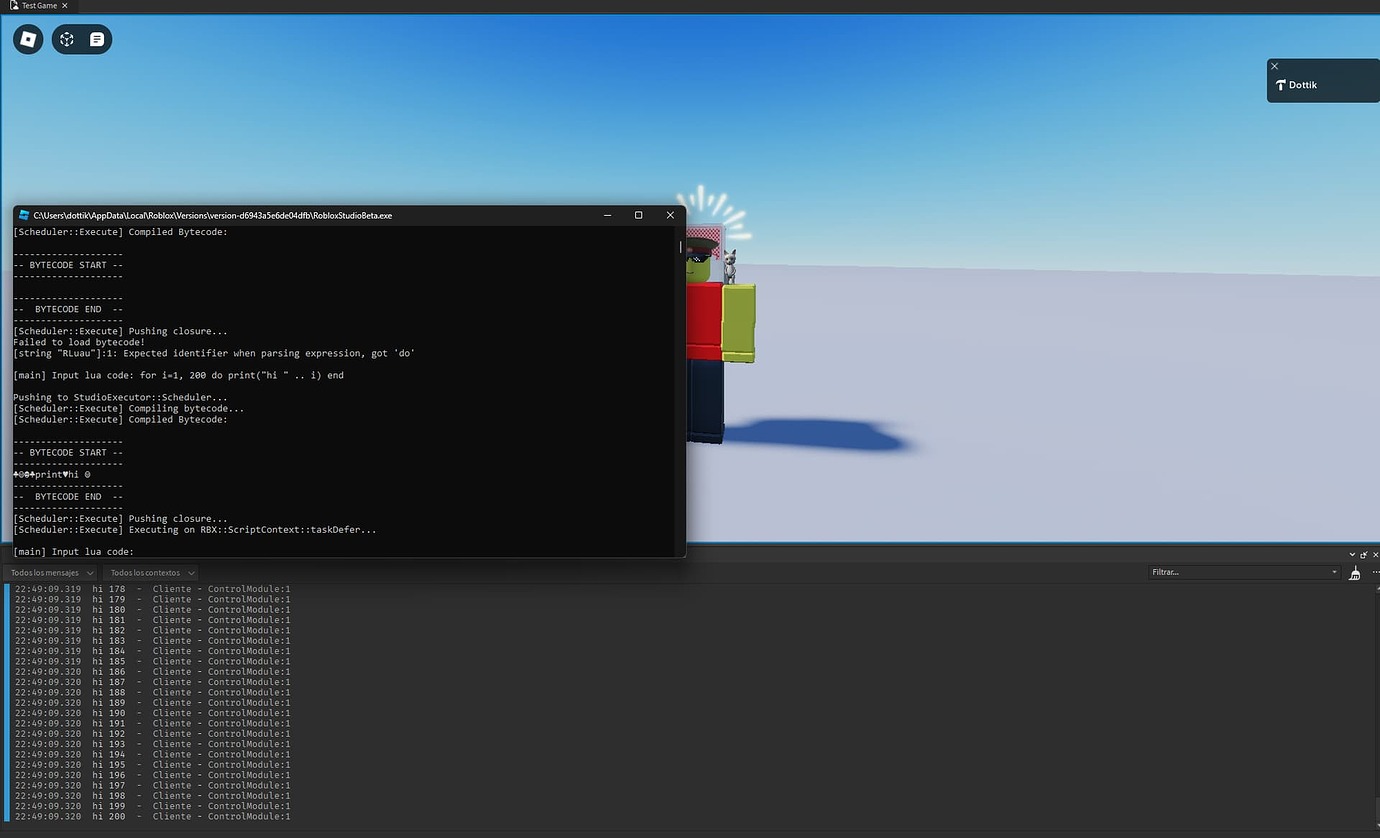Open the 'Todos los contextos' dropdown
This screenshot has height=838, width=1380.
point(149,572)
